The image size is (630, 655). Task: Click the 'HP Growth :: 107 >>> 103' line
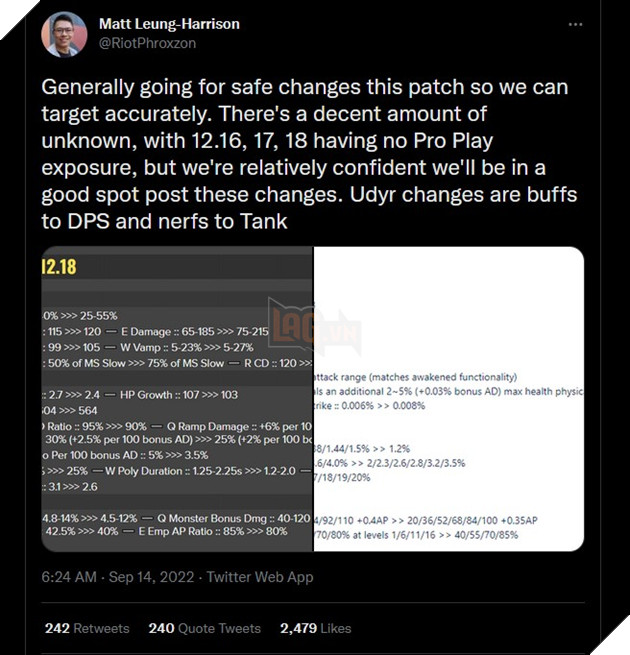179,395
